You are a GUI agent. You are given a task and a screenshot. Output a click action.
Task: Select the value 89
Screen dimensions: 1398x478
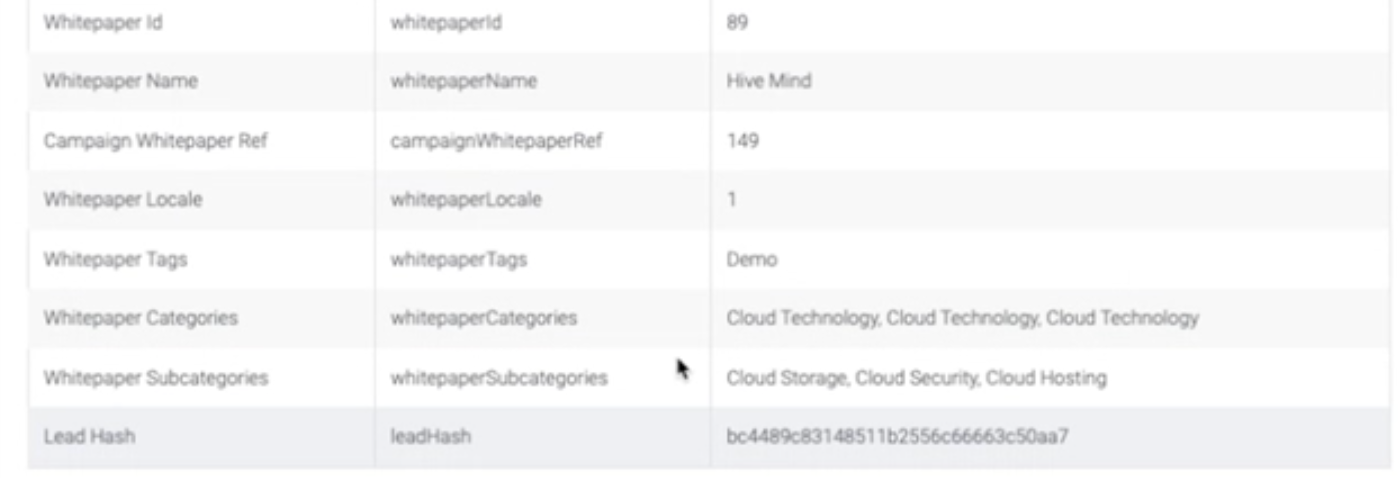point(737,23)
